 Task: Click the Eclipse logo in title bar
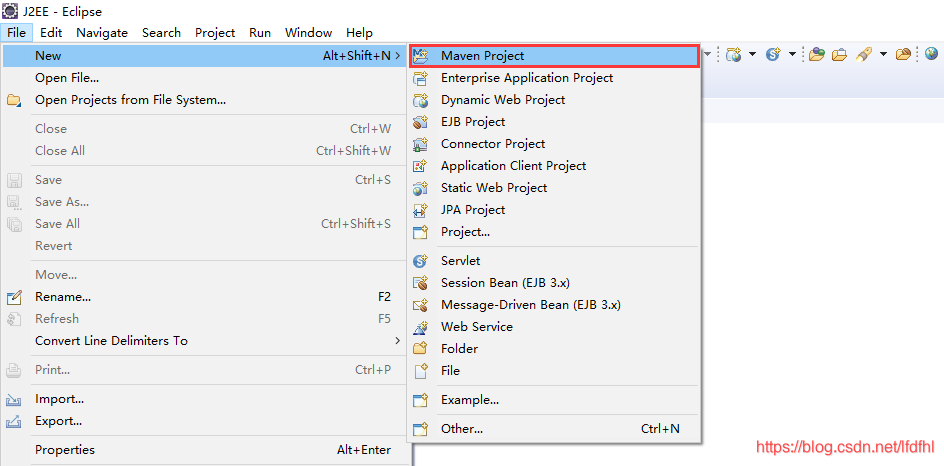[x=11, y=11]
